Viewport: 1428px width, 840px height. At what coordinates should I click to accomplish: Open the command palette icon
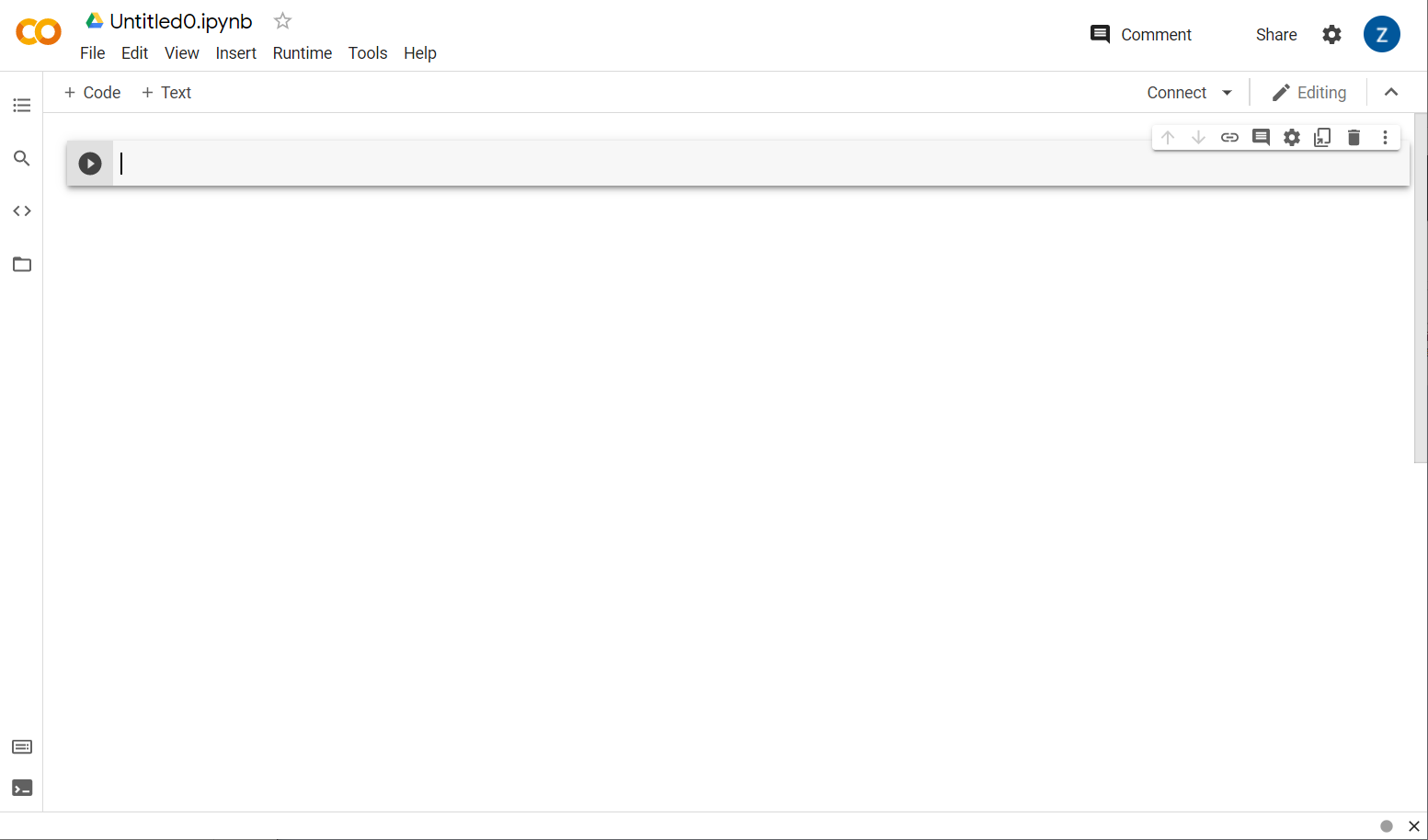coord(22,747)
